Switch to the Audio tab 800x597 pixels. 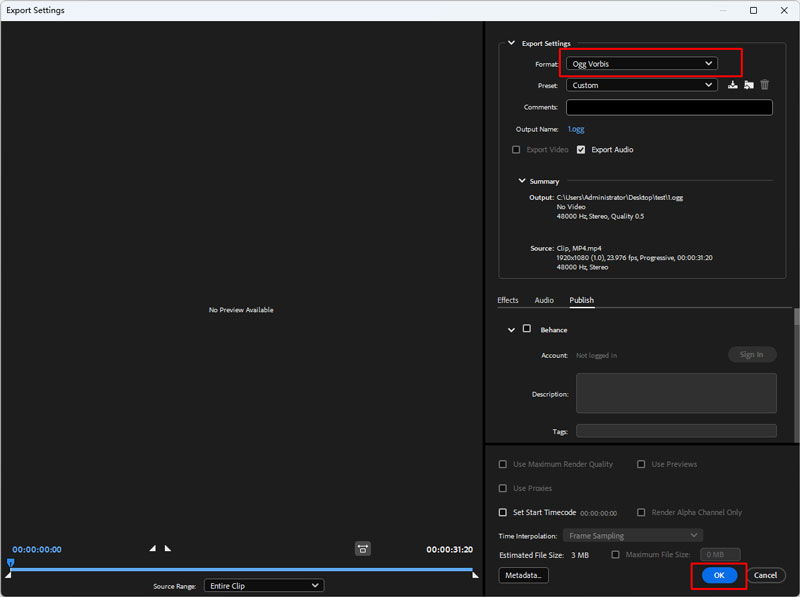click(x=544, y=300)
